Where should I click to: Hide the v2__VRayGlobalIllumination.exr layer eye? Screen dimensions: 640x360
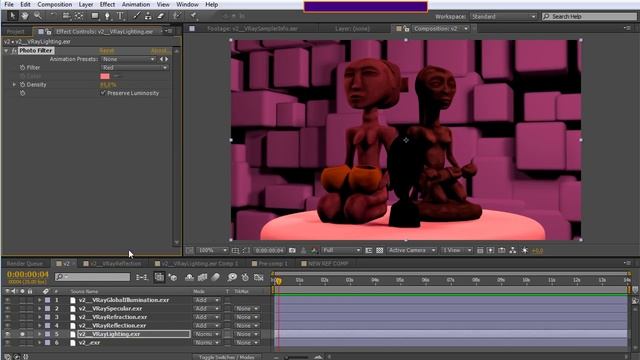pos(7,300)
